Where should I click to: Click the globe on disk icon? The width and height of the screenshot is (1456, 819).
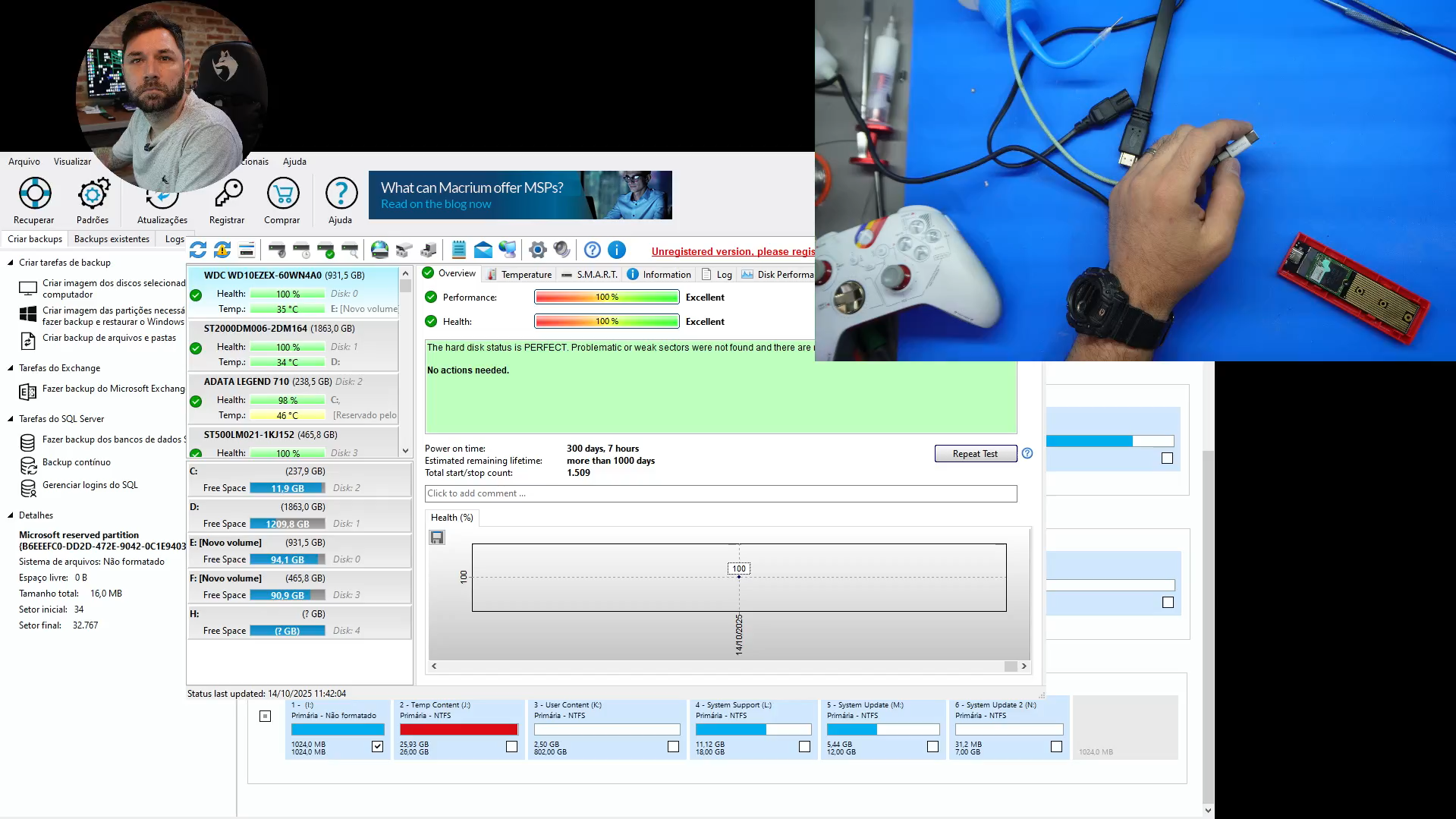point(380,250)
